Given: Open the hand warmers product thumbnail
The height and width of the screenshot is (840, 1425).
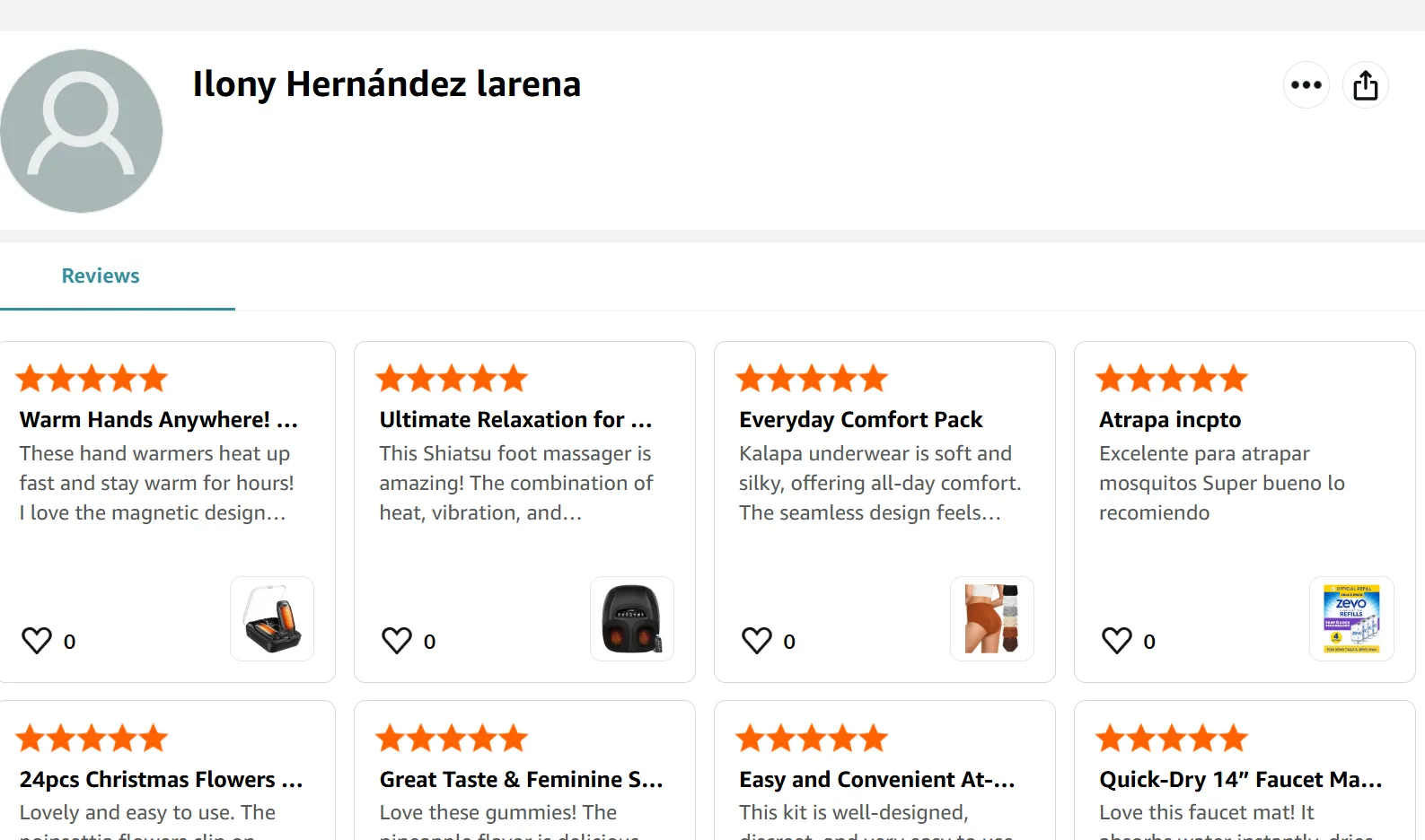Looking at the screenshot, I should click(272, 619).
